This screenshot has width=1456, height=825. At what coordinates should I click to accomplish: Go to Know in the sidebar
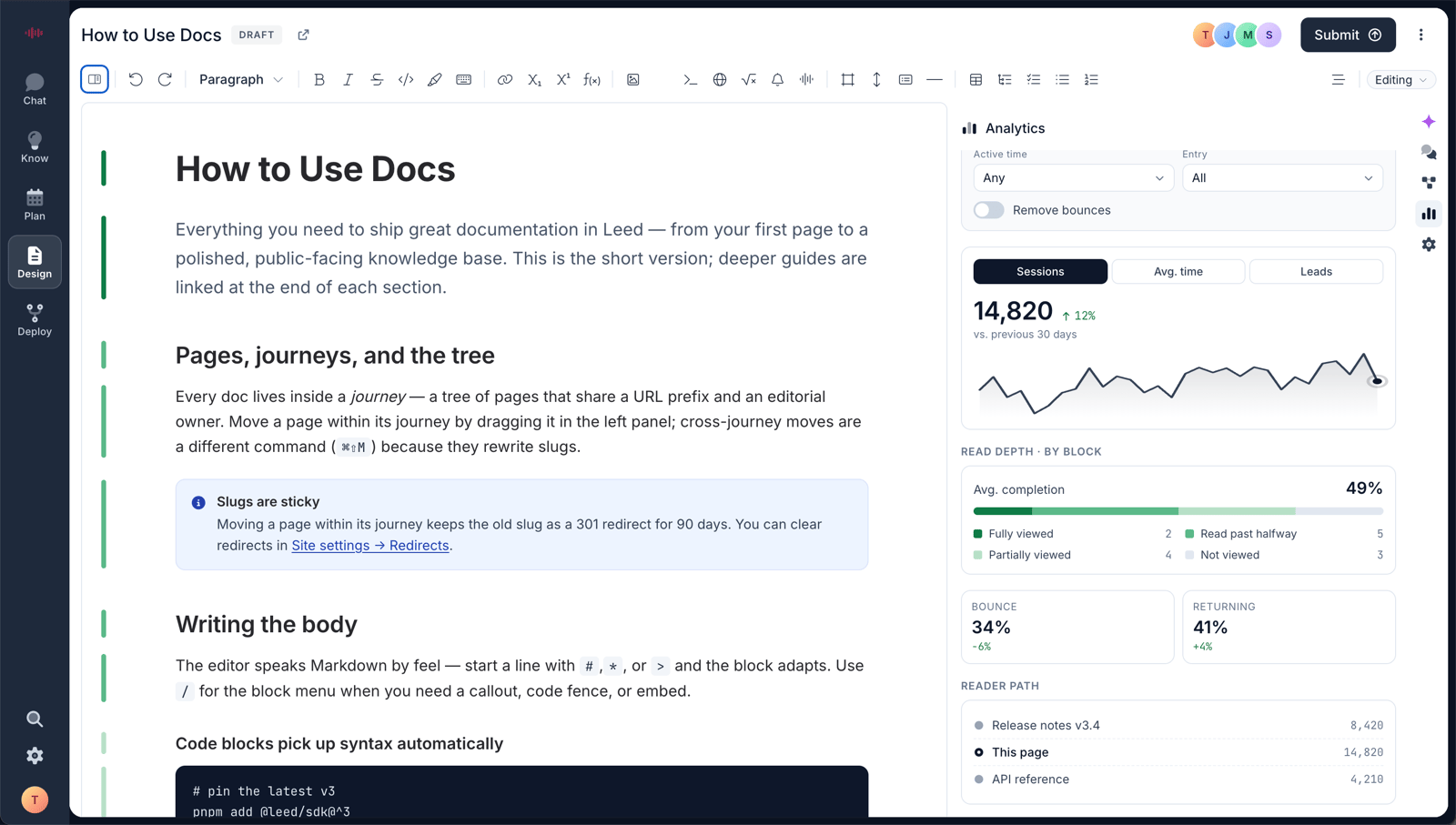pyautogui.click(x=35, y=146)
